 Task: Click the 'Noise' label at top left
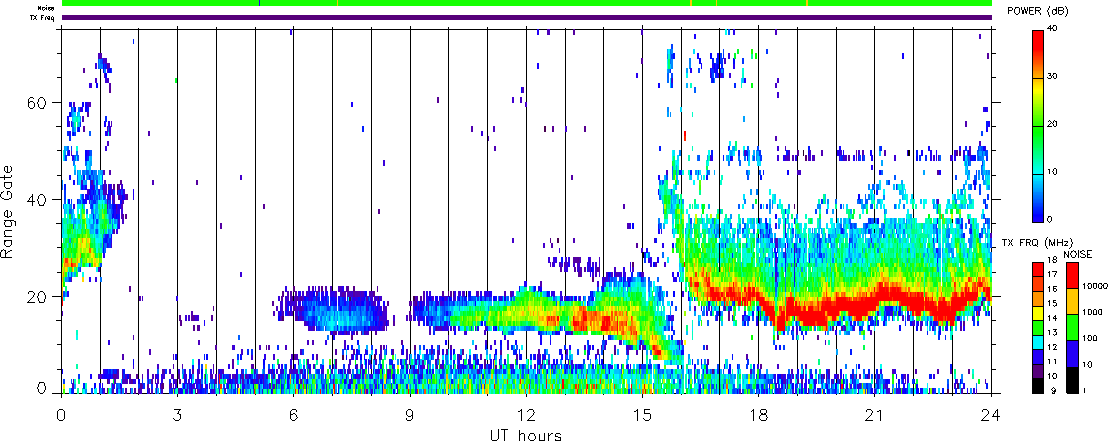point(46,7)
